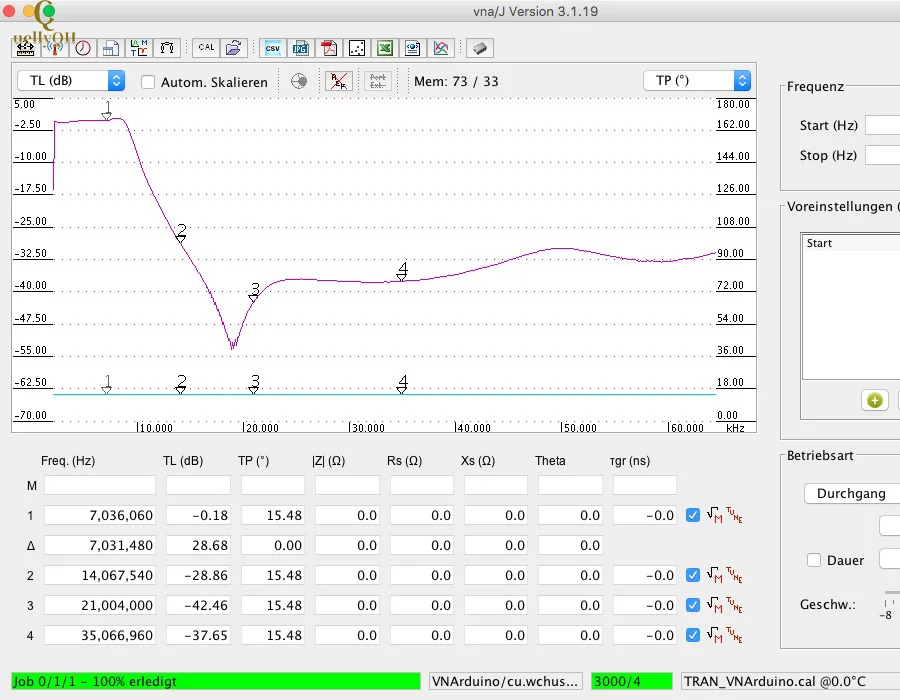Click the dotted scatter export icon

point(357,48)
